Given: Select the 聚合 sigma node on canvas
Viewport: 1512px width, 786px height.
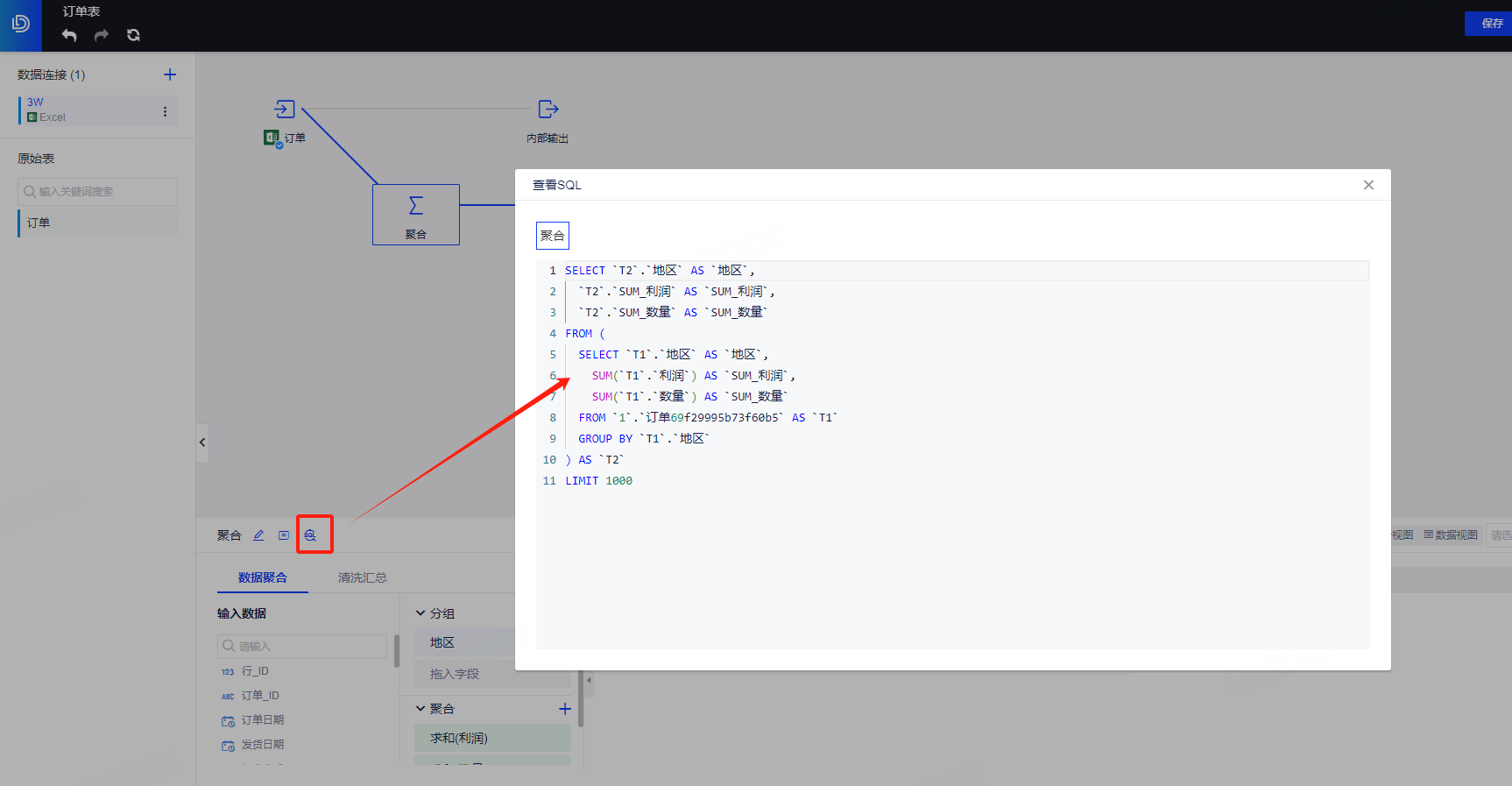Looking at the screenshot, I should pos(416,215).
